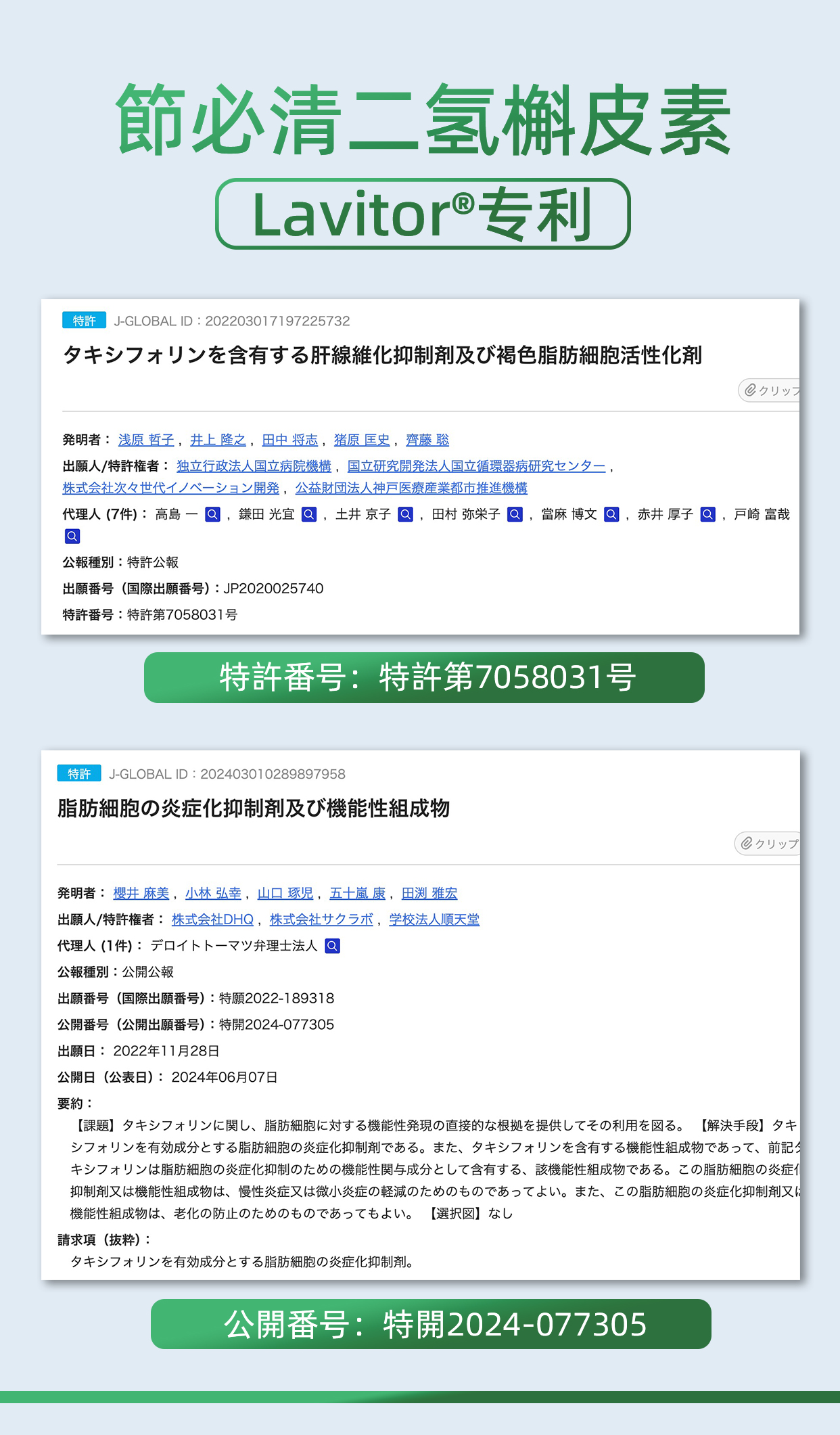Open inventor link 田中 将志
Screen dimensions: 840x1435
click(x=290, y=440)
